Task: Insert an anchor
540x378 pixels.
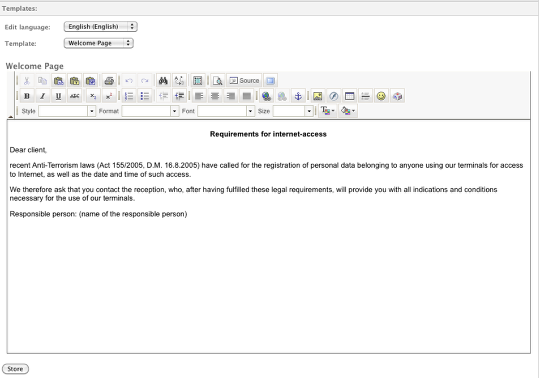Action: [298, 96]
